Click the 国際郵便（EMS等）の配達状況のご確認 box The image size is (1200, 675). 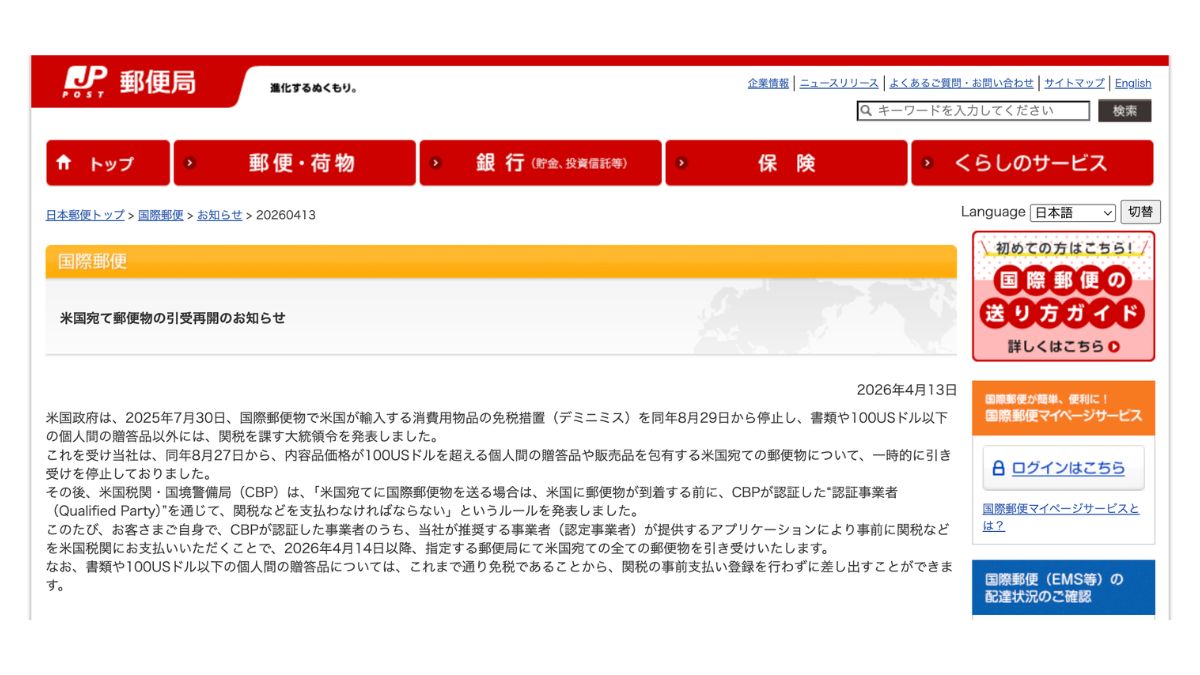coord(1063,587)
